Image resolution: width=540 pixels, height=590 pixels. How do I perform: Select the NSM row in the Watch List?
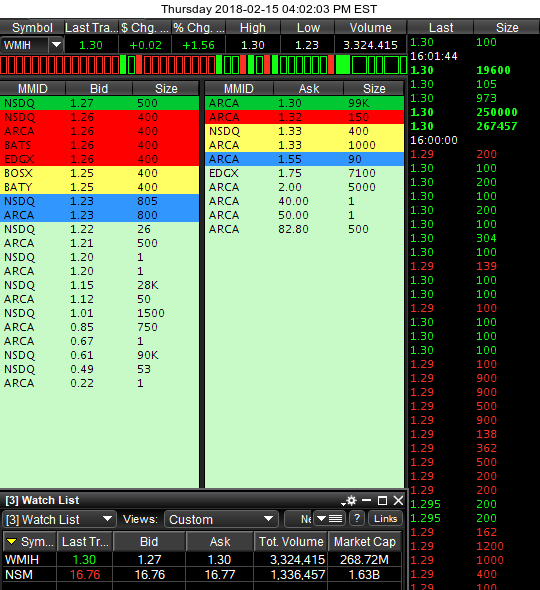click(x=202, y=575)
